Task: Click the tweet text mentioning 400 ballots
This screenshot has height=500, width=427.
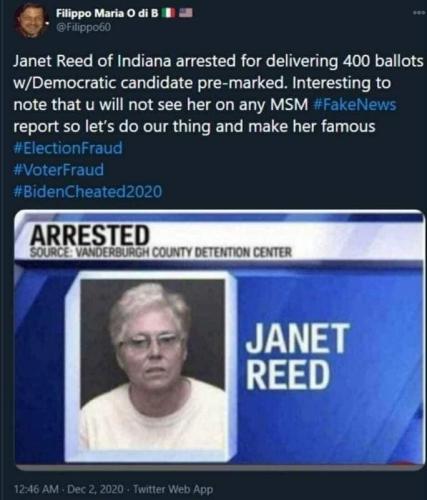Action: tap(218, 61)
